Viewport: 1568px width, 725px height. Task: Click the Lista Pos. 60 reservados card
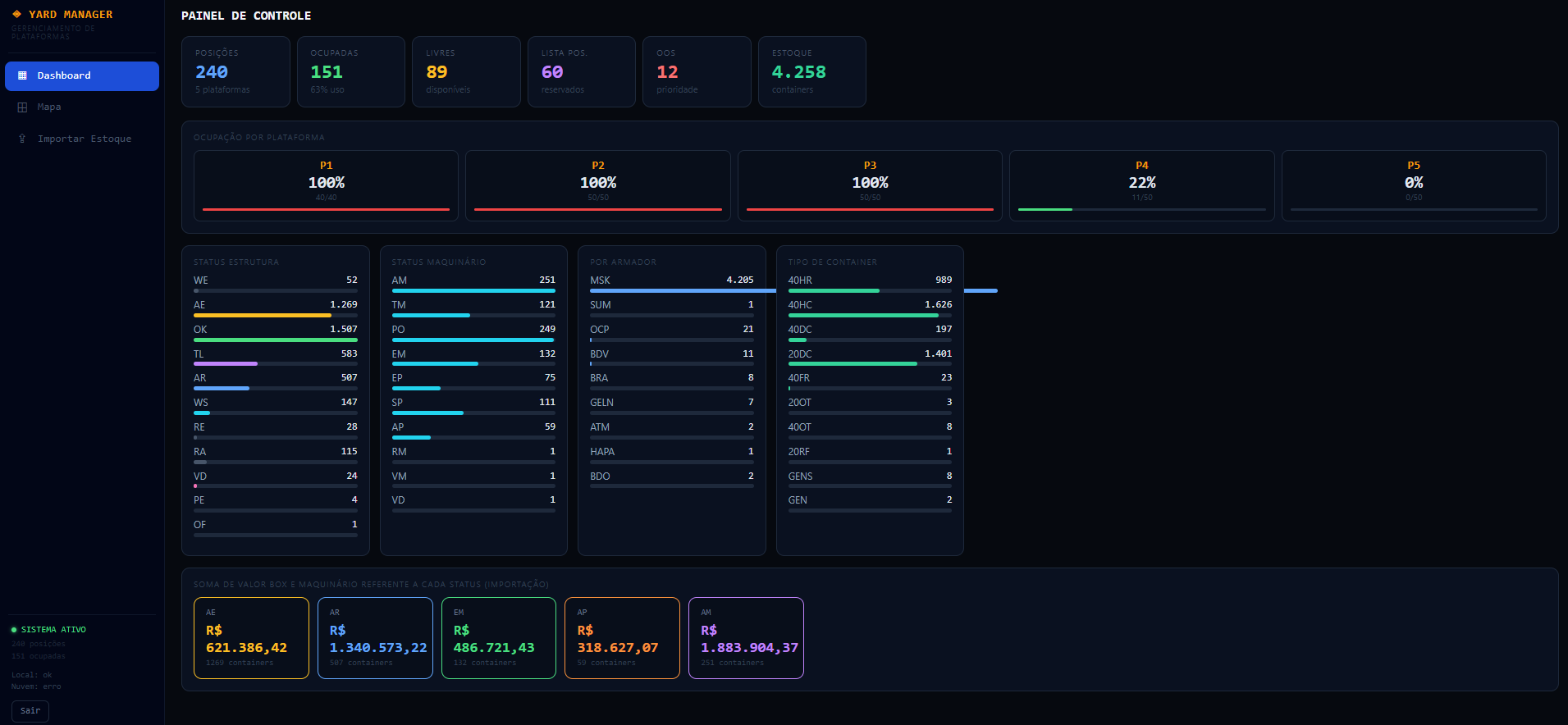click(x=581, y=71)
